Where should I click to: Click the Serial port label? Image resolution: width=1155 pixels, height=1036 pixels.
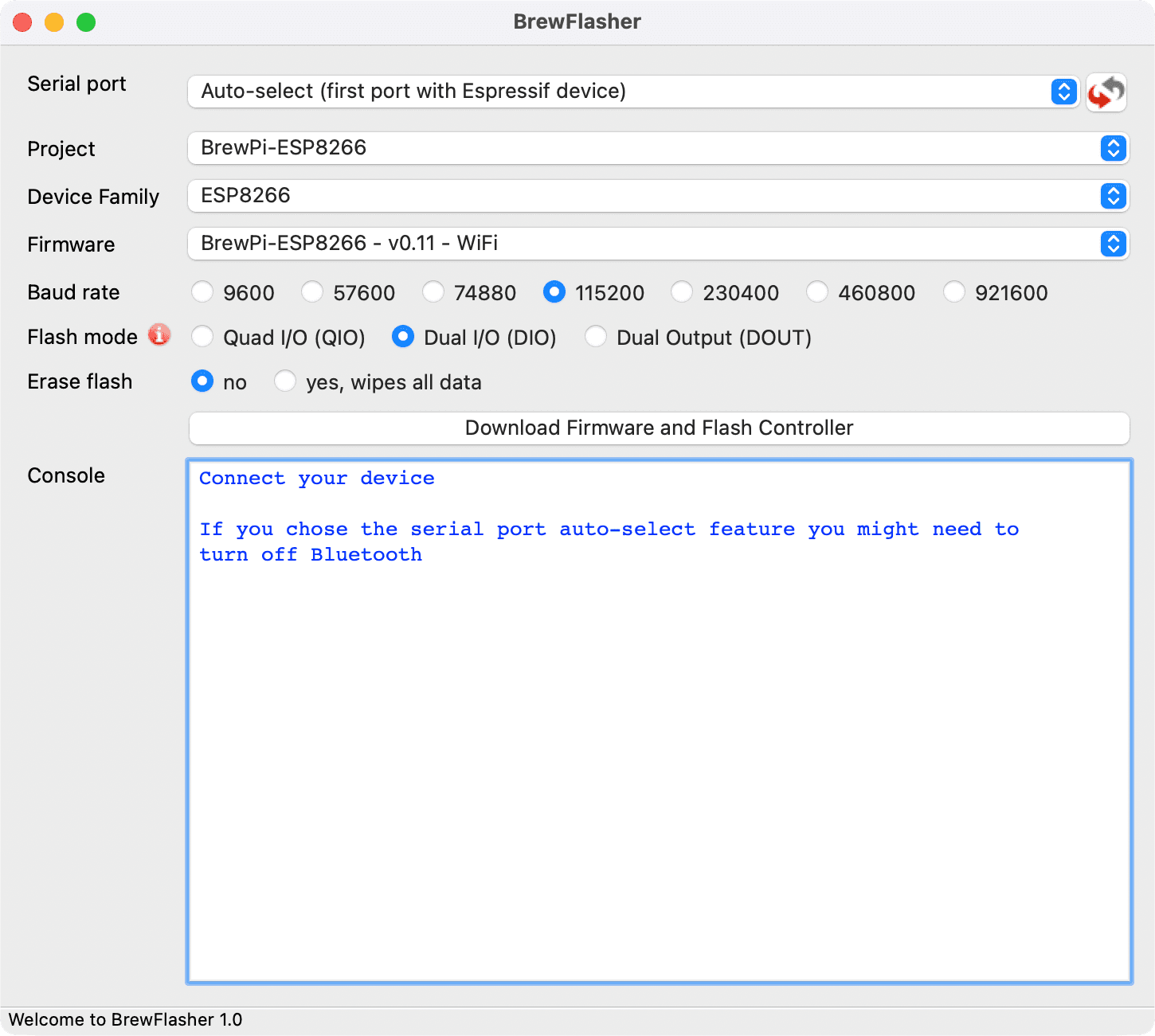(x=76, y=84)
